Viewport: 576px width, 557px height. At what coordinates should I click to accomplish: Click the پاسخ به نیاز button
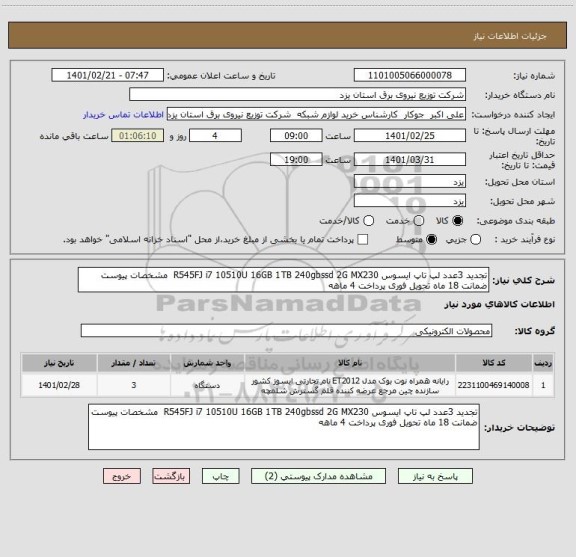click(435, 476)
